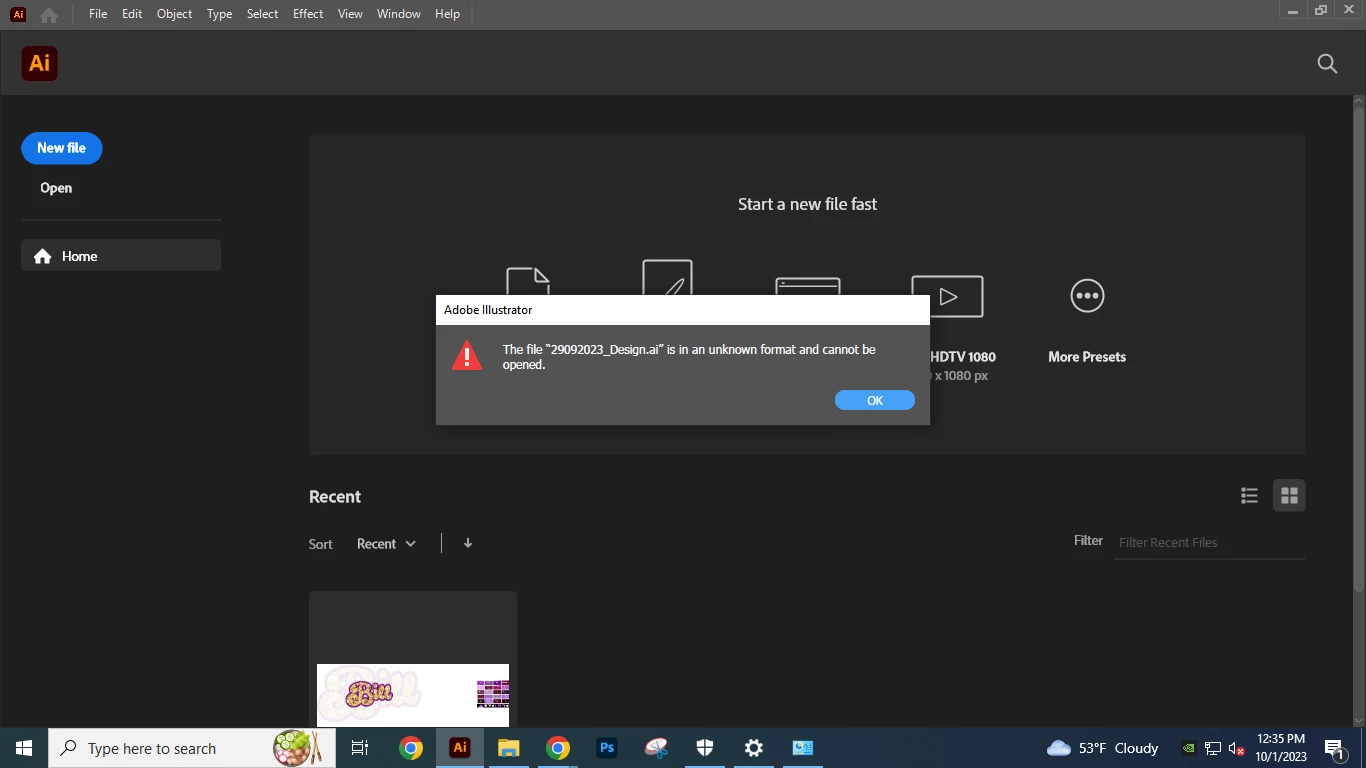The height and width of the screenshot is (768, 1366).
Task: Open the Effect menu
Action: click(308, 14)
